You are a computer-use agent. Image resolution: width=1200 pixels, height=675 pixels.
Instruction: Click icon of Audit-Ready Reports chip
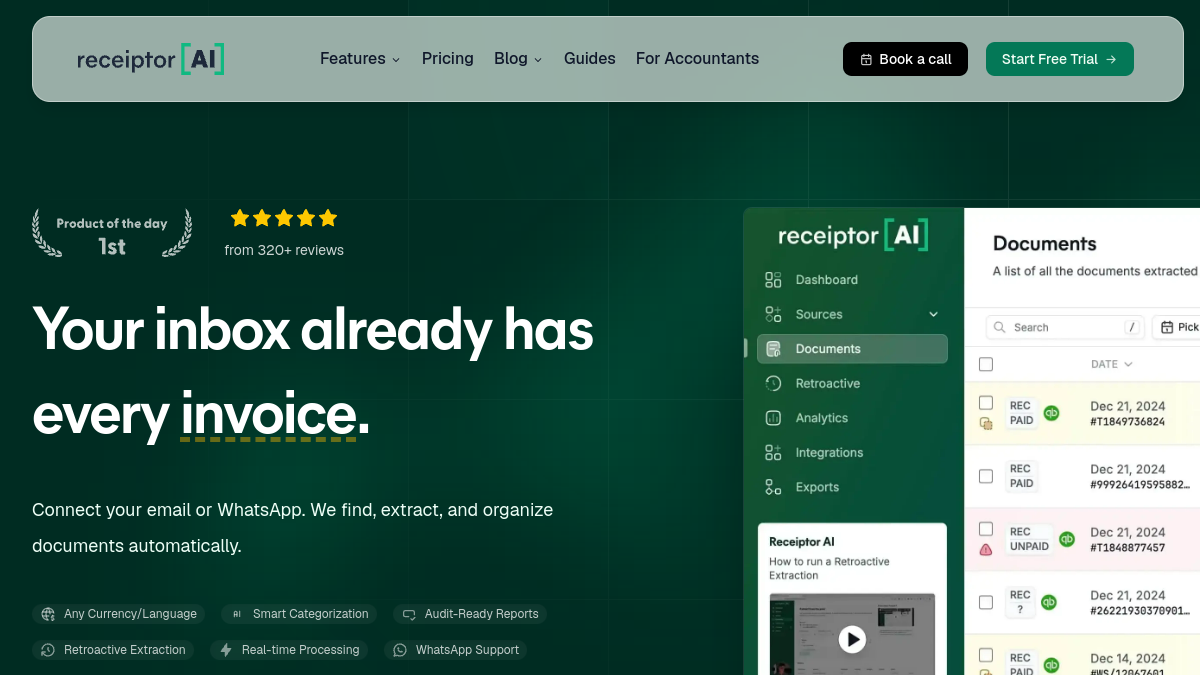(x=409, y=614)
